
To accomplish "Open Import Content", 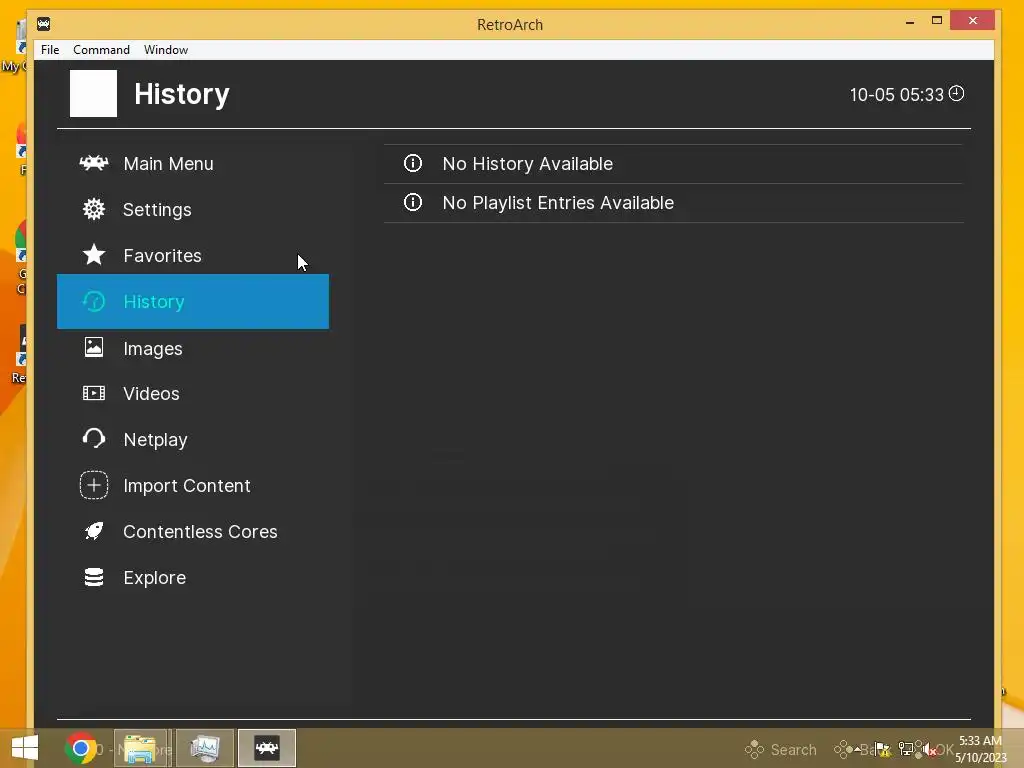I will coord(187,486).
